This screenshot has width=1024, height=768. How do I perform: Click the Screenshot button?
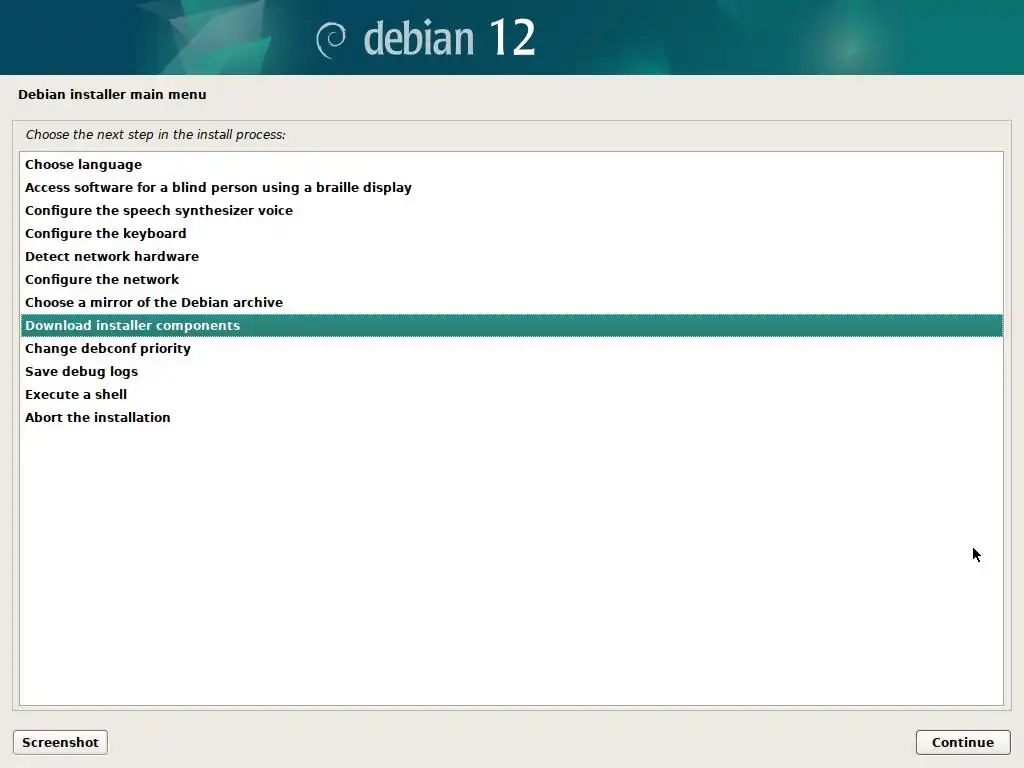(60, 743)
